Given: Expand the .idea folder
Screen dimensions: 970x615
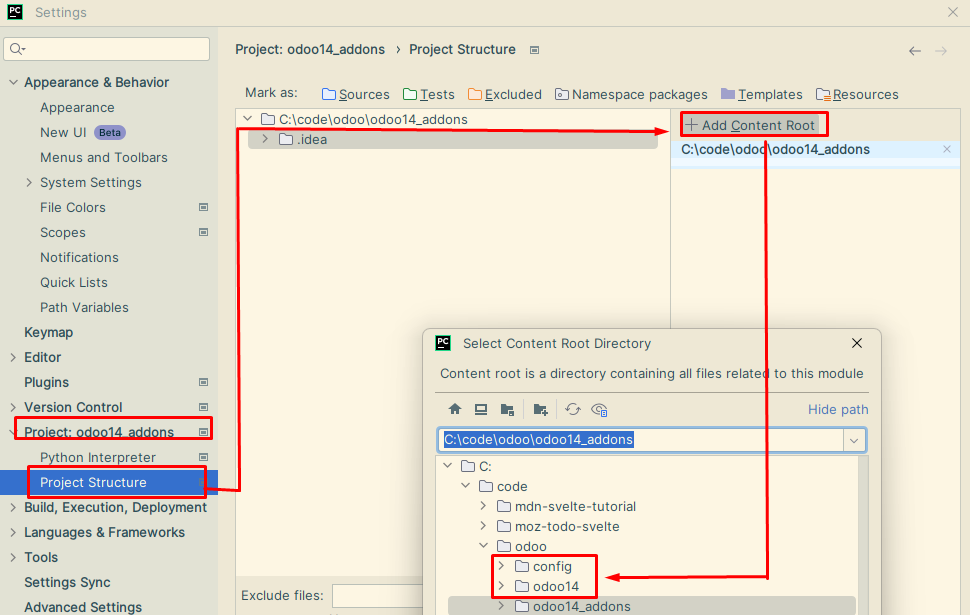Looking at the screenshot, I should [x=265, y=139].
